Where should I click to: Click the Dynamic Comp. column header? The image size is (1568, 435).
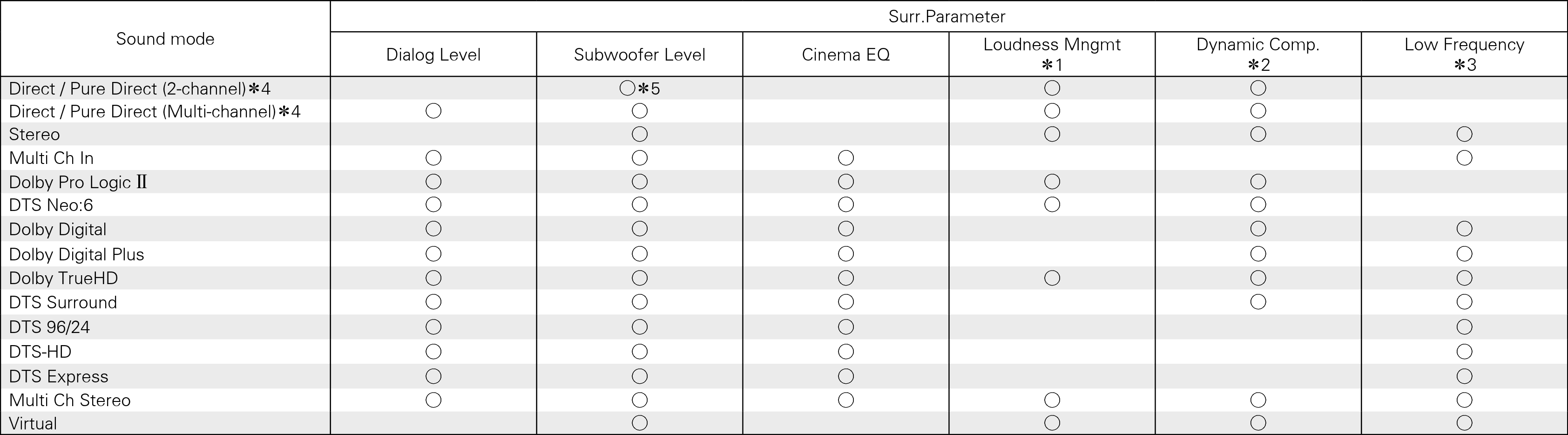(x=1258, y=54)
